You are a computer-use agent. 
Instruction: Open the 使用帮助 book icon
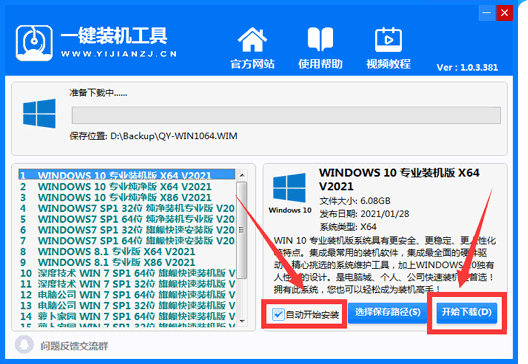click(x=320, y=39)
